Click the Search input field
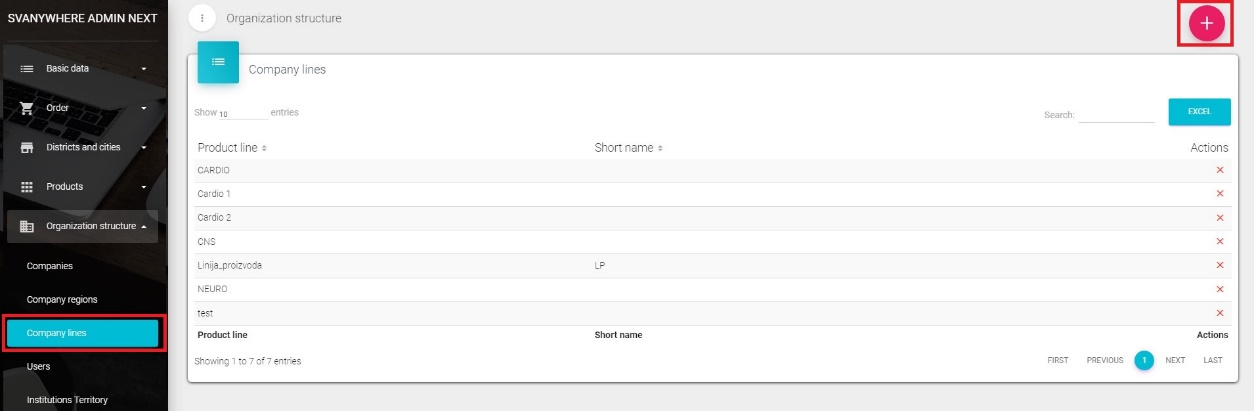 [1116, 114]
